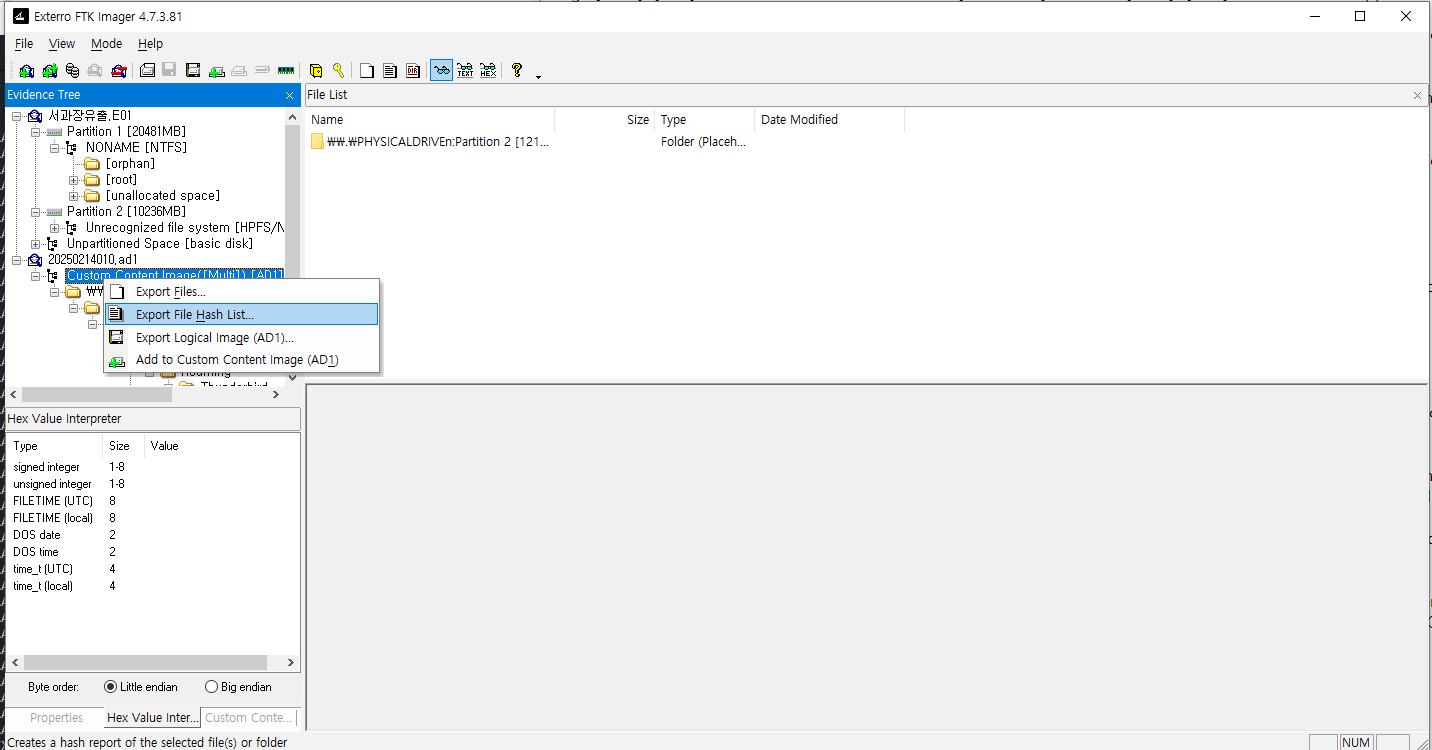The width and height of the screenshot is (1432, 750).
Task: Collapse the Partition 1 [20481MB] node
Action: (36, 132)
